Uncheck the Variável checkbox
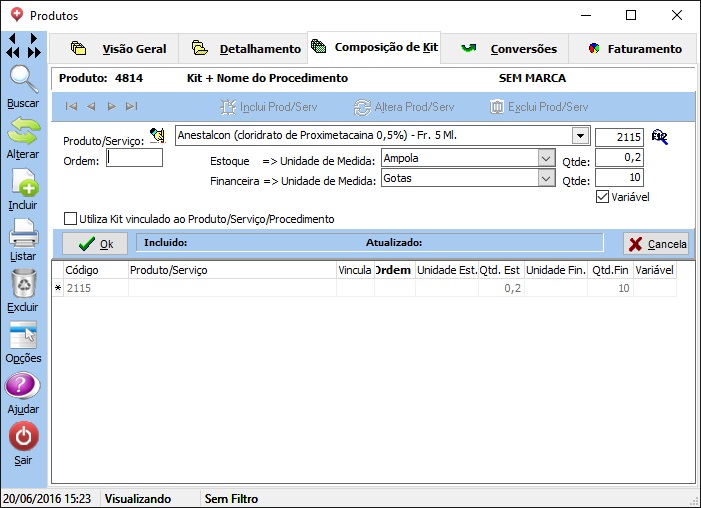The image size is (701, 508). tap(602, 197)
